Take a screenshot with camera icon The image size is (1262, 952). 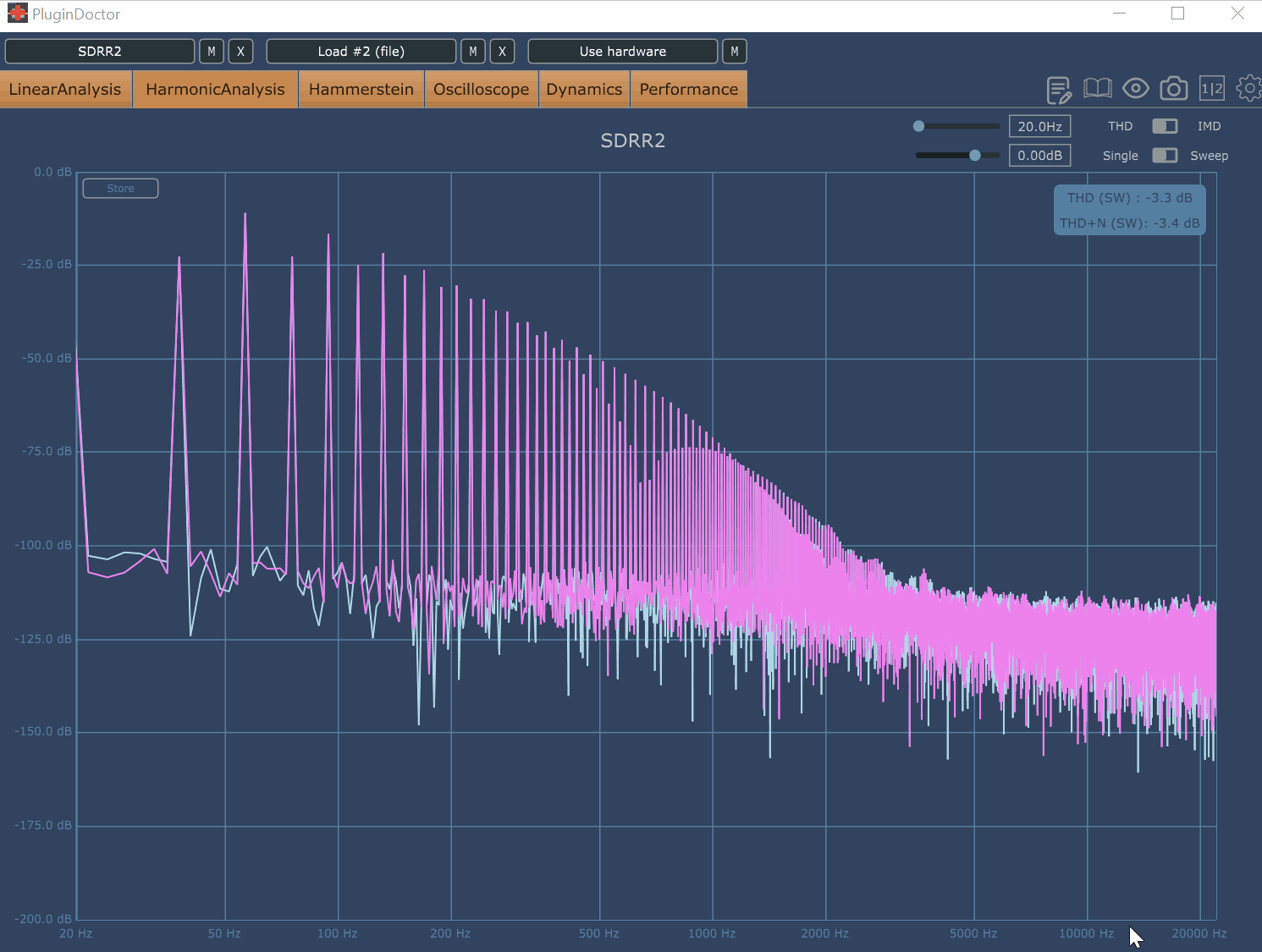coord(1173,88)
